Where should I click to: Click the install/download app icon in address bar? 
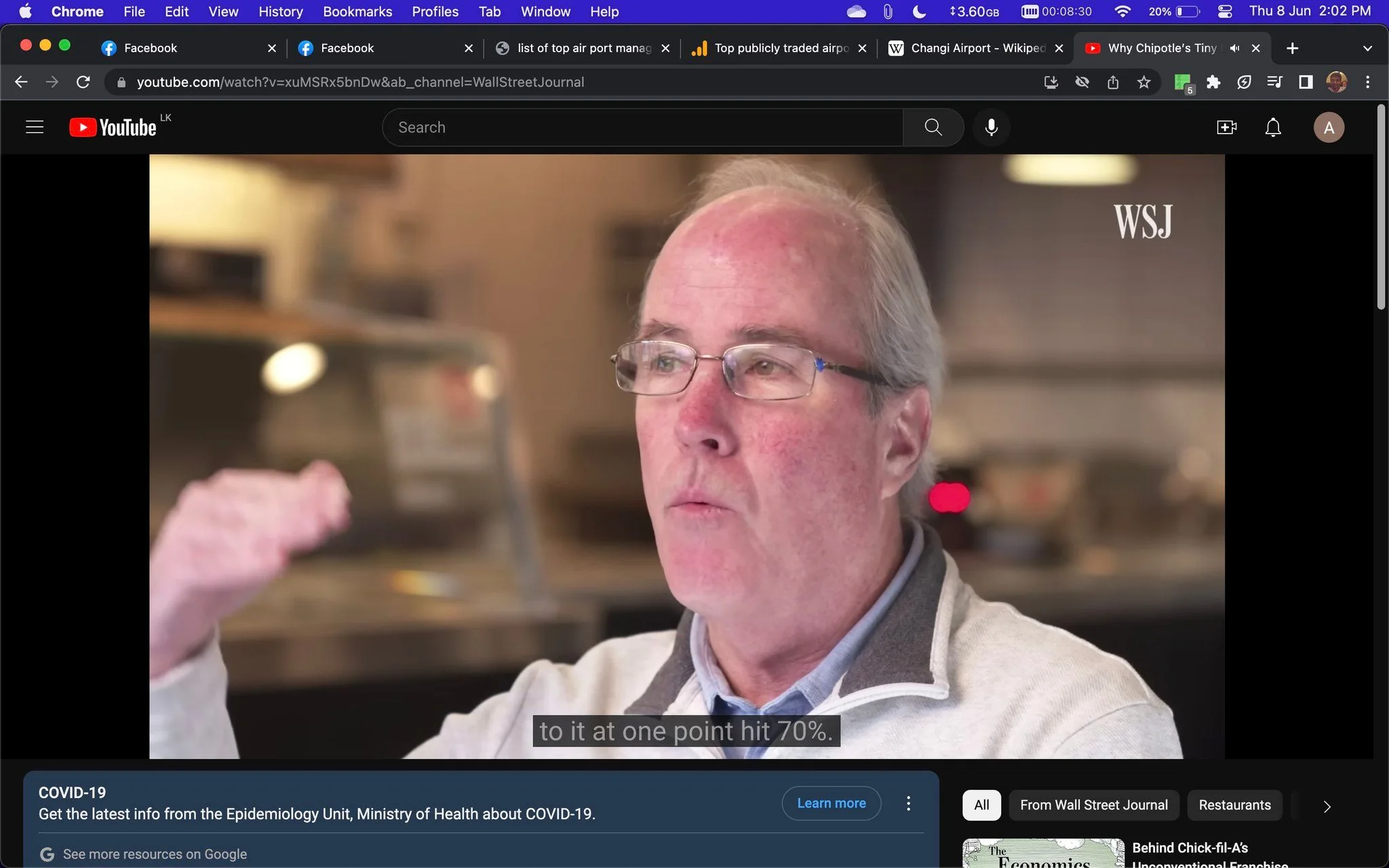pos(1051,82)
